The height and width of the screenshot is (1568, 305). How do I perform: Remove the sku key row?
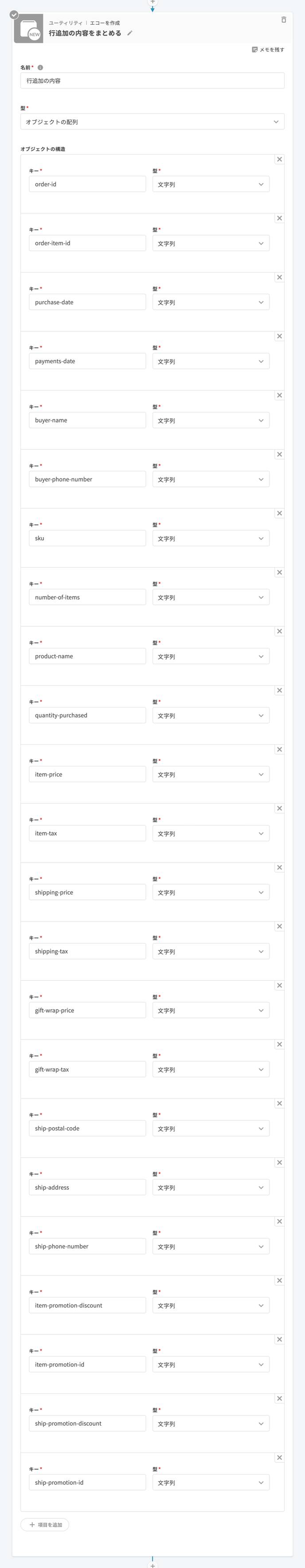279,514
